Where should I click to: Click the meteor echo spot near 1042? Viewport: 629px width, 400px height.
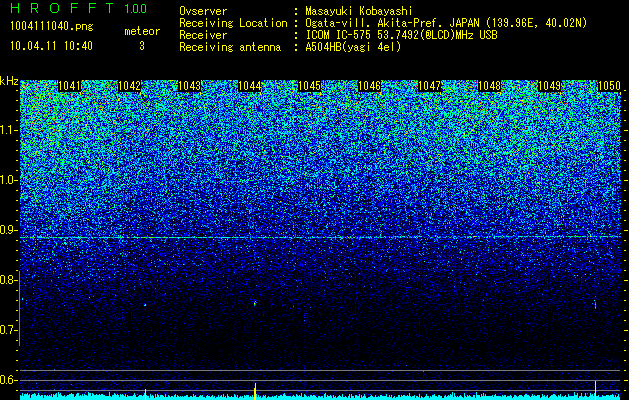click(x=145, y=305)
